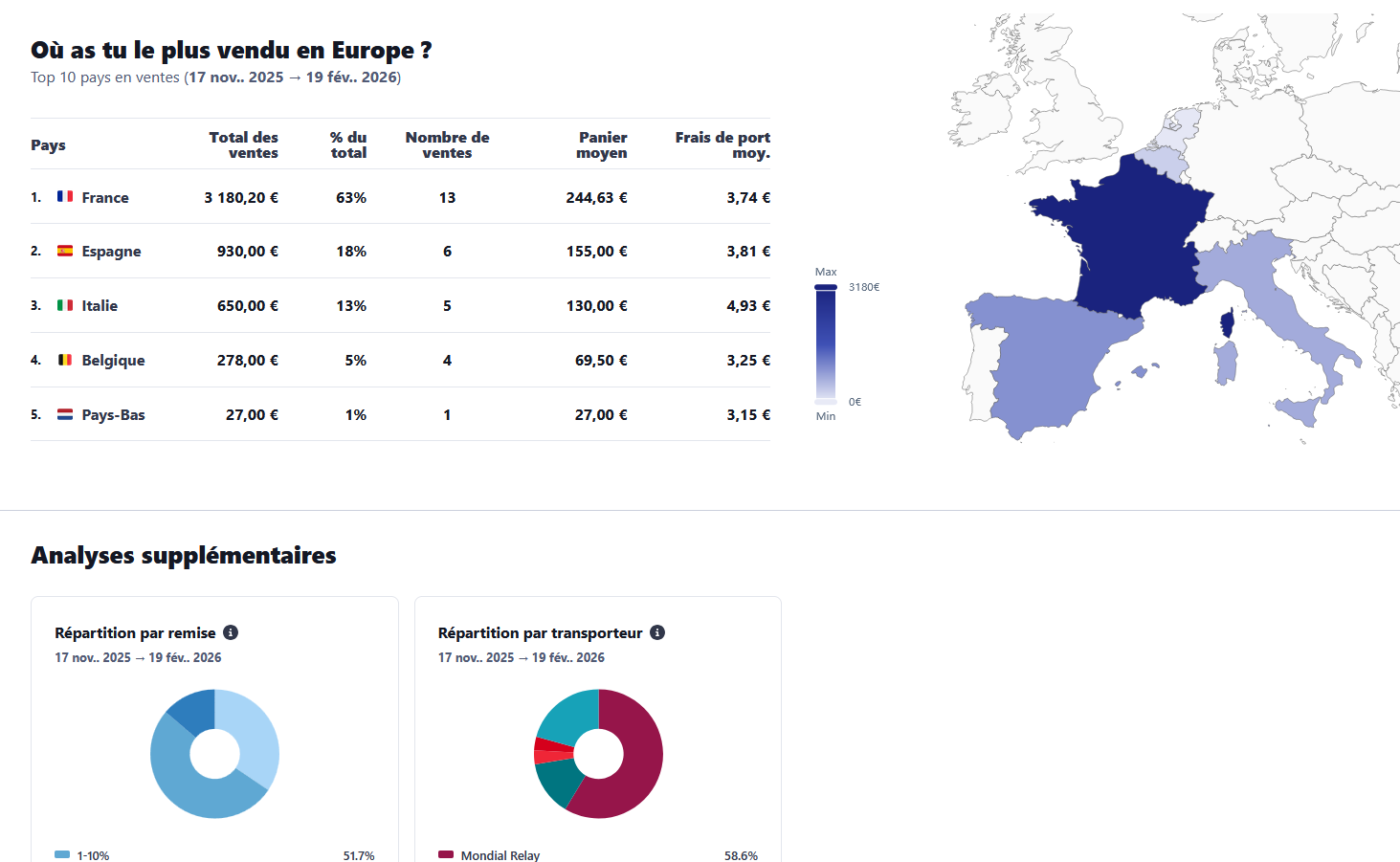Click the Mondial Relay legend color swatch
The width and height of the screenshot is (1400, 862).
click(x=446, y=854)
